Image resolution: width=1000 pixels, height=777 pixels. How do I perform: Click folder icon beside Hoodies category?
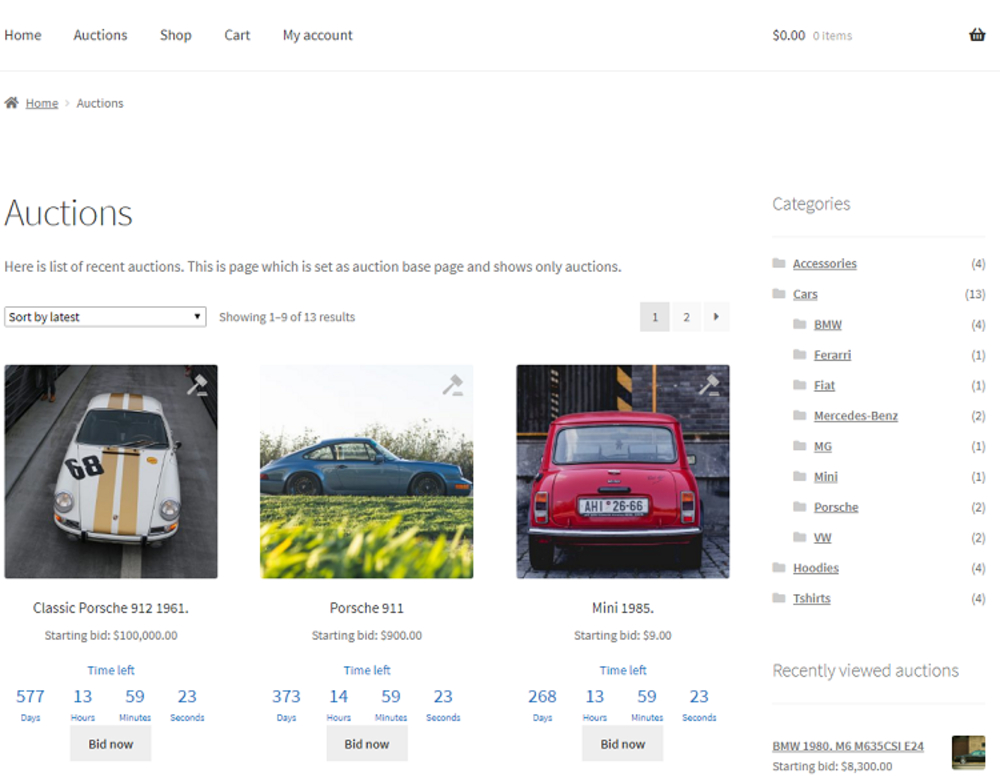tap(779, 567)
